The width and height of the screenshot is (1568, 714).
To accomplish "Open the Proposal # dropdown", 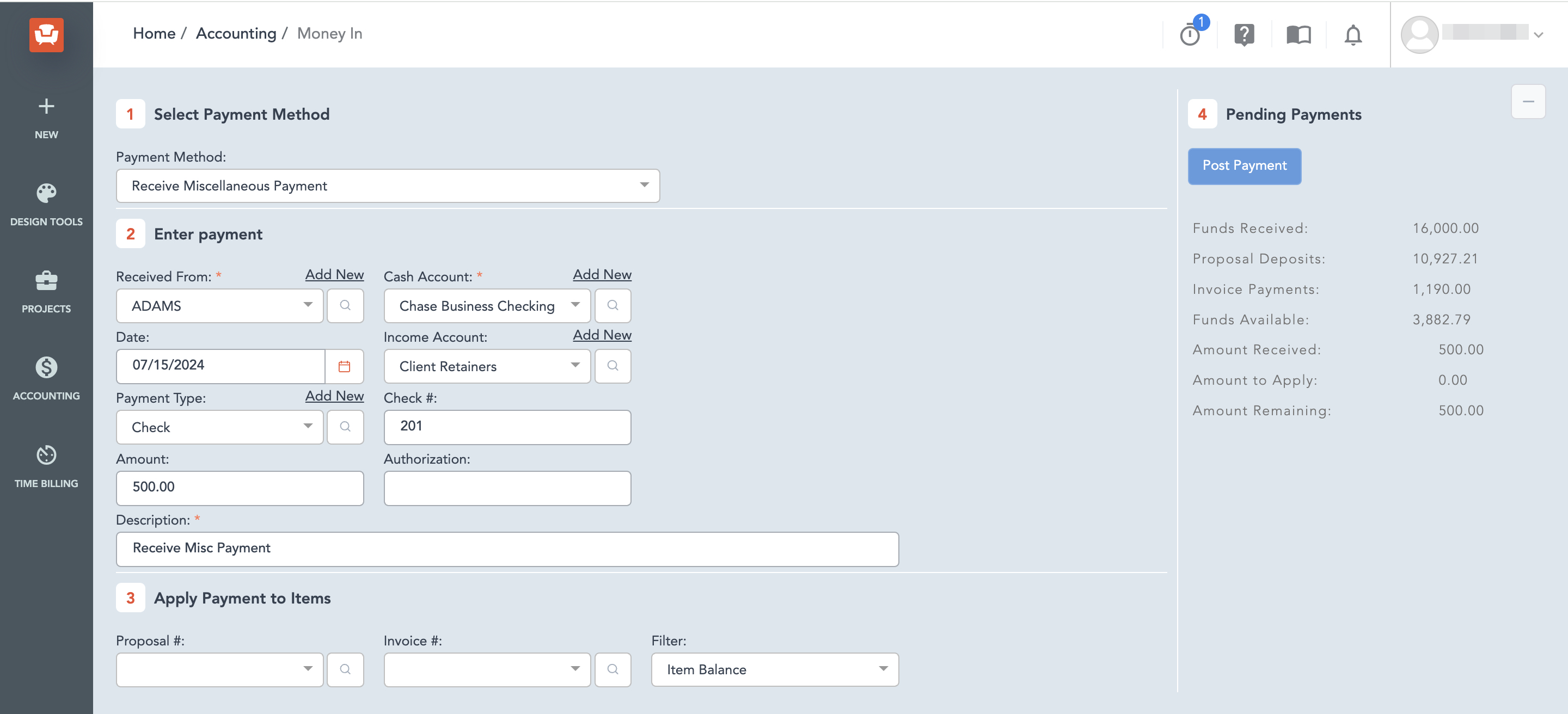I will click(x=219, y=669).
